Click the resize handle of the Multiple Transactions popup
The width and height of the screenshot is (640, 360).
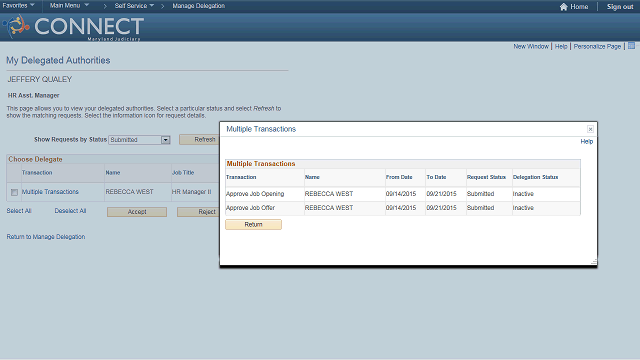click(594, 261)
